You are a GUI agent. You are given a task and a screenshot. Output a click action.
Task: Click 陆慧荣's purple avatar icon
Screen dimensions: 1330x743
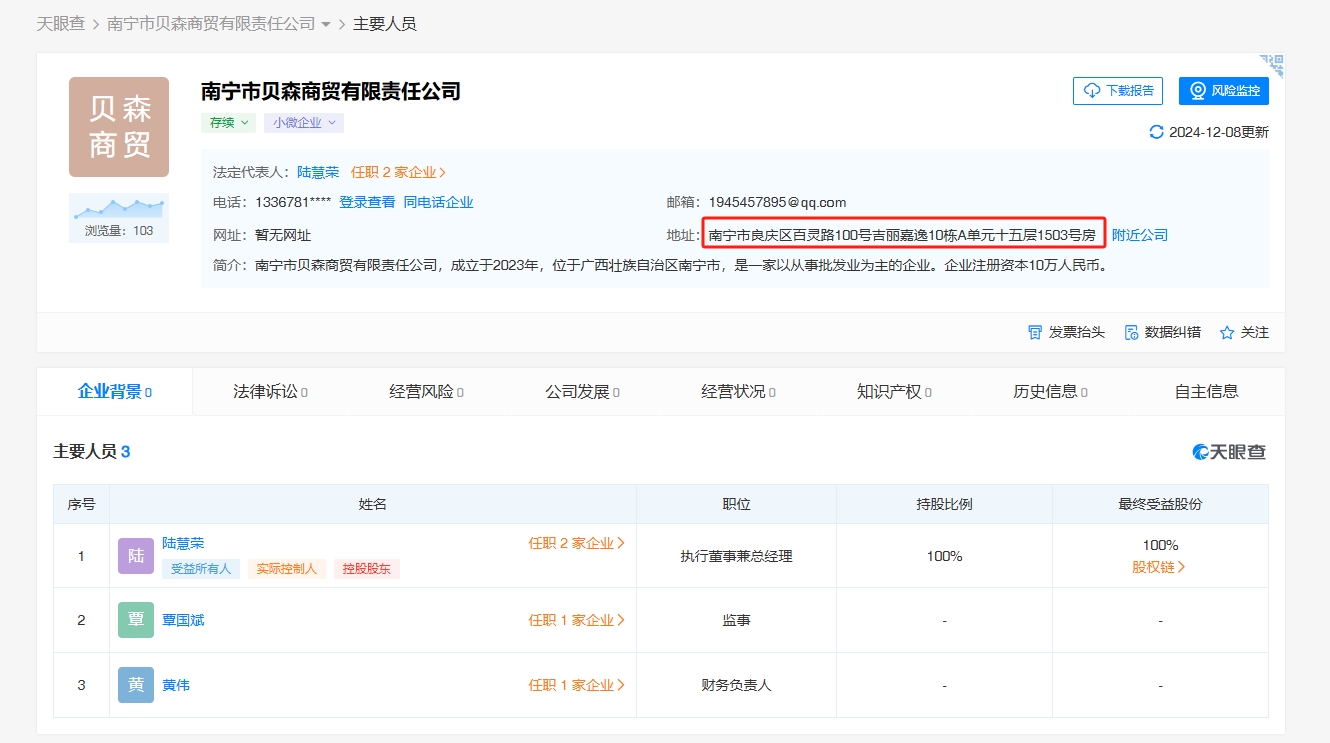[x=135, y=556]
